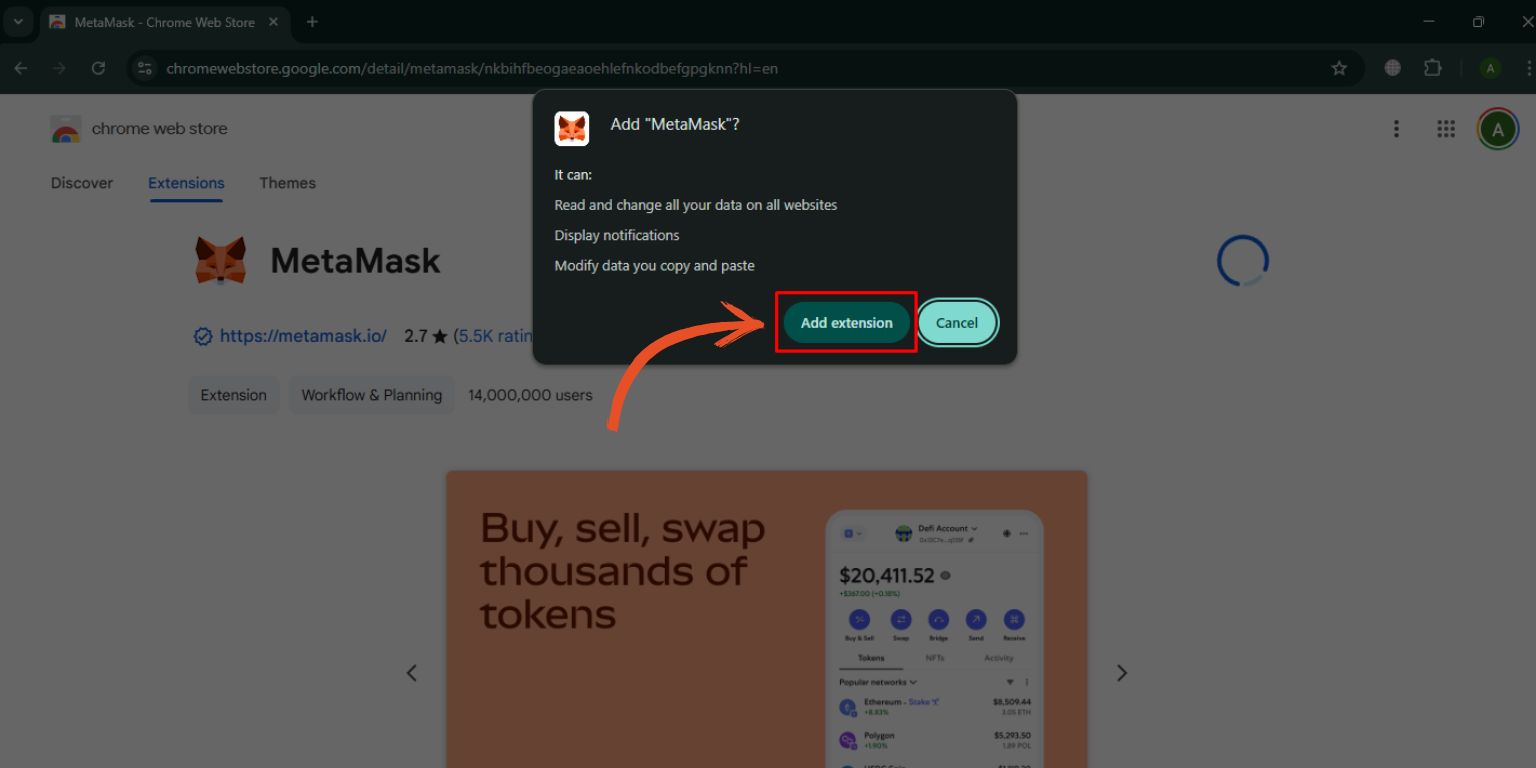The image size is (1536, 768).
Task: Select the Workflow & Planning category chip
Action: pyautogui.click(x=372, y=395)
